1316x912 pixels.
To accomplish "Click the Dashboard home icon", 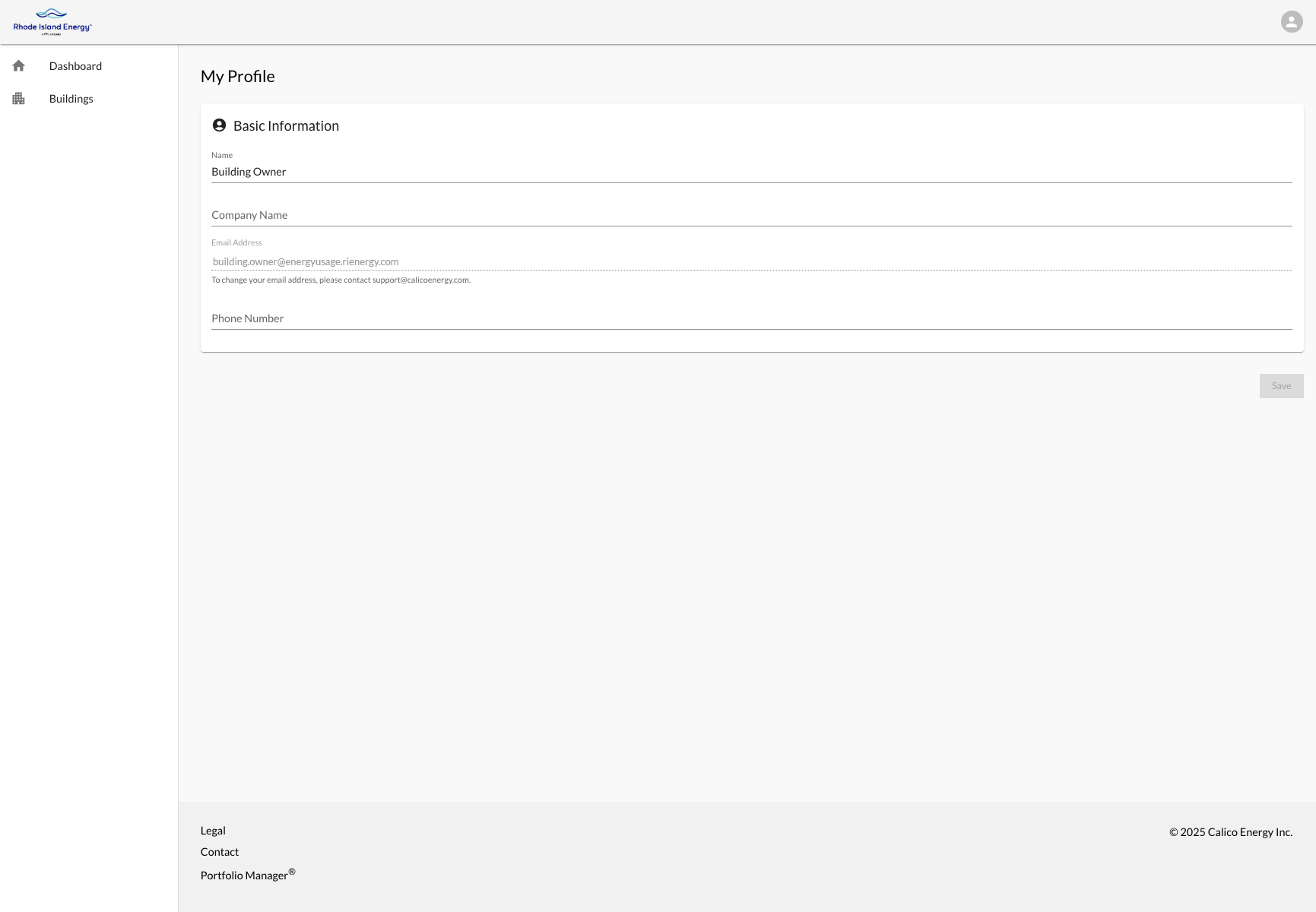I will 19,66.
